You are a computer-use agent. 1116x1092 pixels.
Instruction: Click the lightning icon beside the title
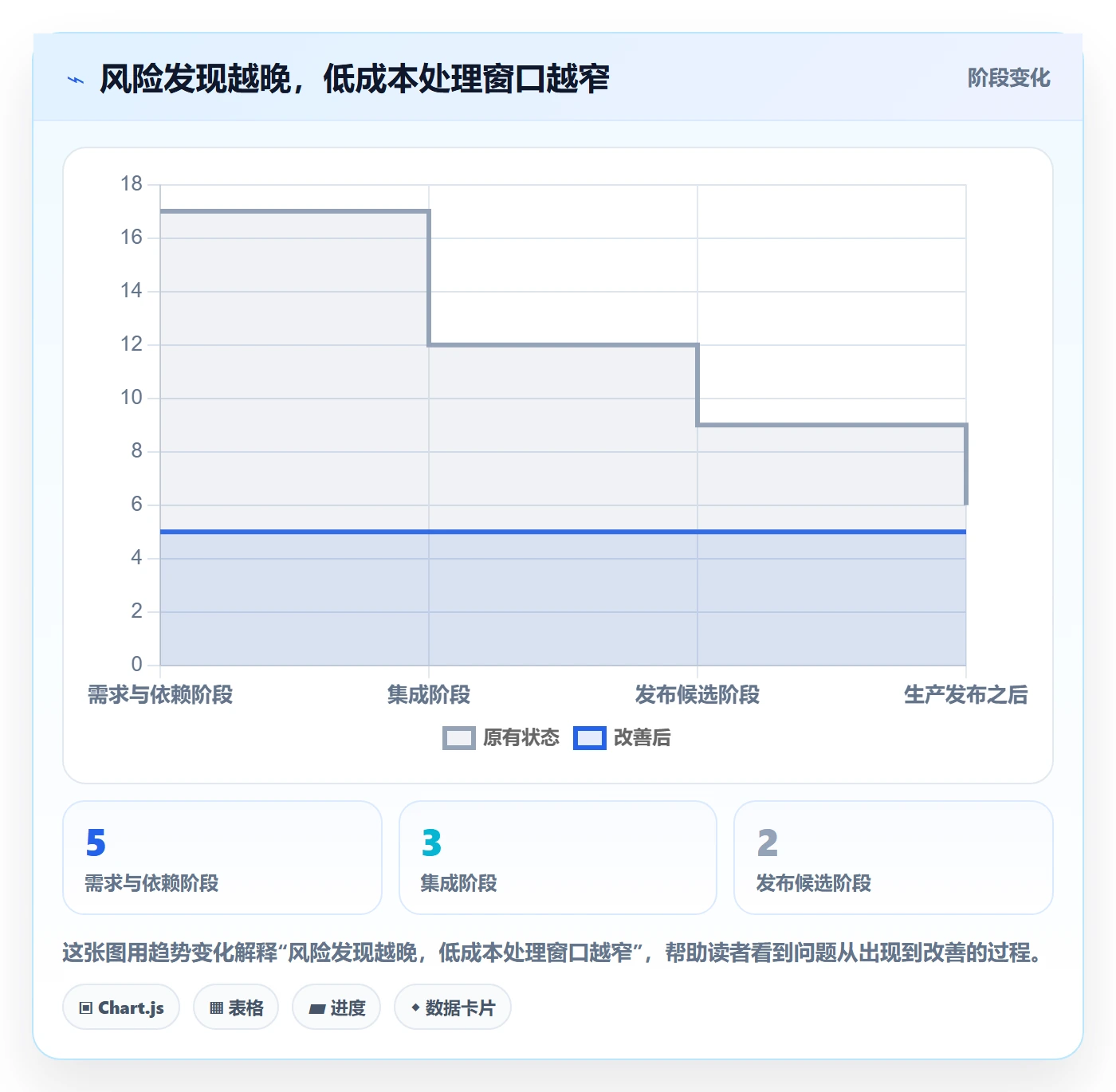(x=76, y=80)
